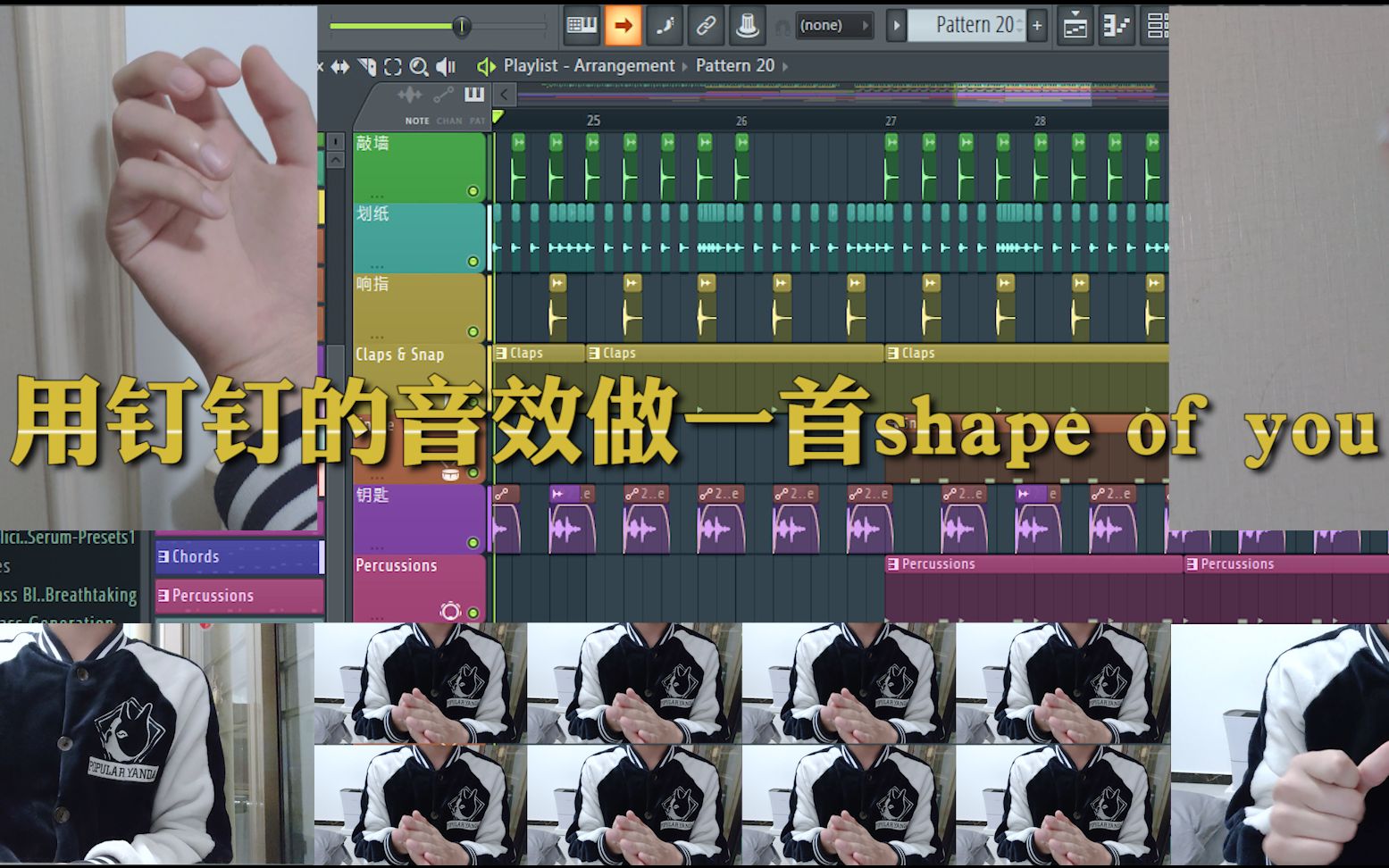This screenshot has width=1389, height=868.
Task: Click the track list scroll up arrow
Action: 336,160
